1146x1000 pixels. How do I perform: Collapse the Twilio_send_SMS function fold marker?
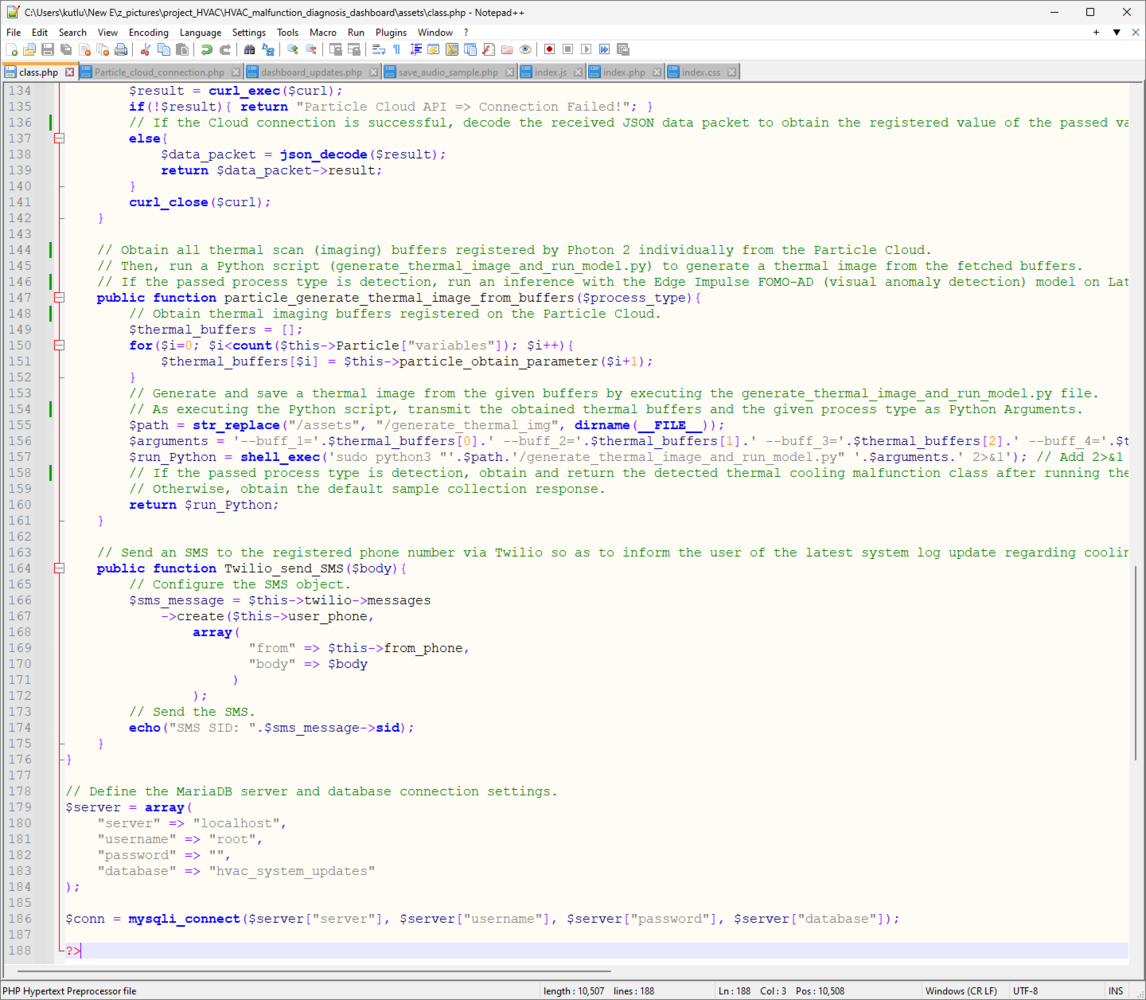click(x=59, y=569)
